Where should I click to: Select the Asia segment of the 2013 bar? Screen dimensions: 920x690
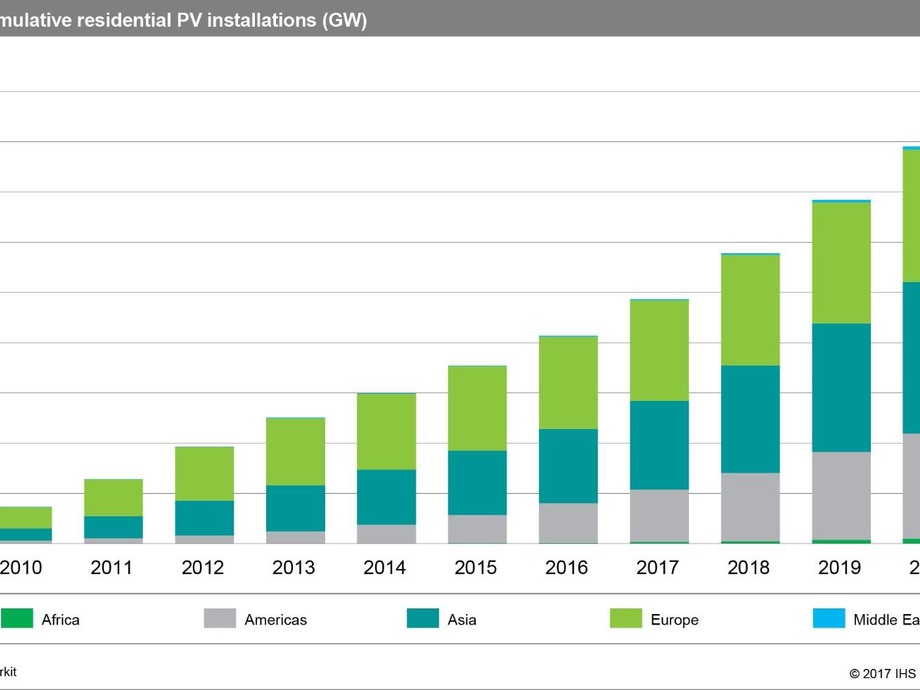coord(294,508)
